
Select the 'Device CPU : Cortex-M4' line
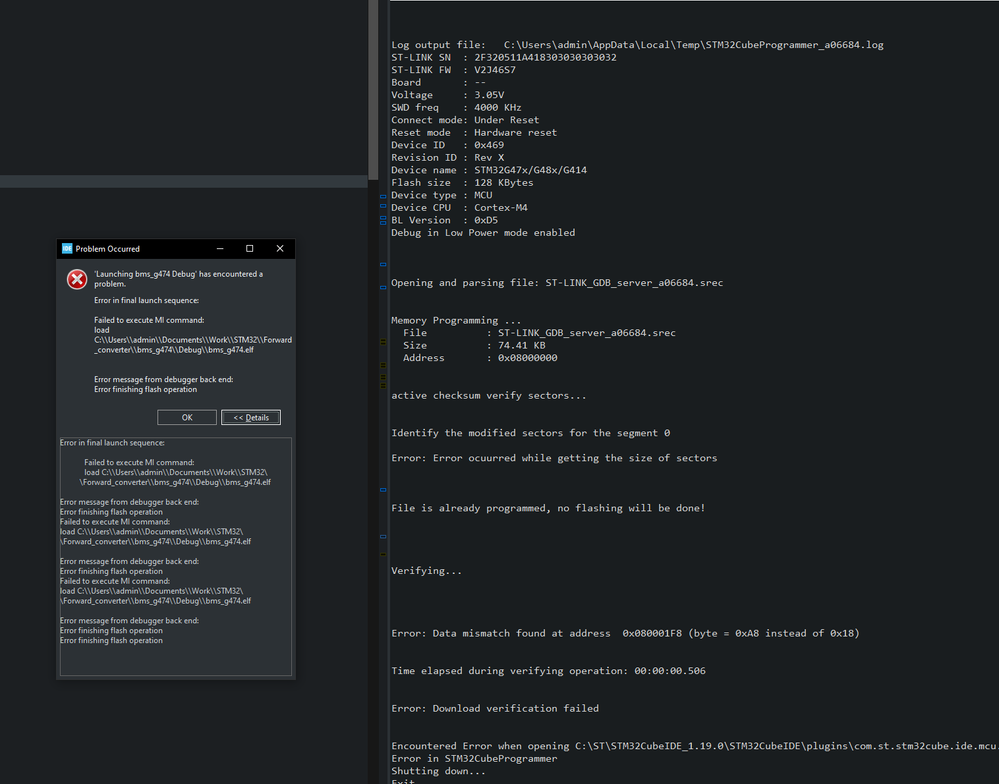pyautogui.click(x=459, y=208)
